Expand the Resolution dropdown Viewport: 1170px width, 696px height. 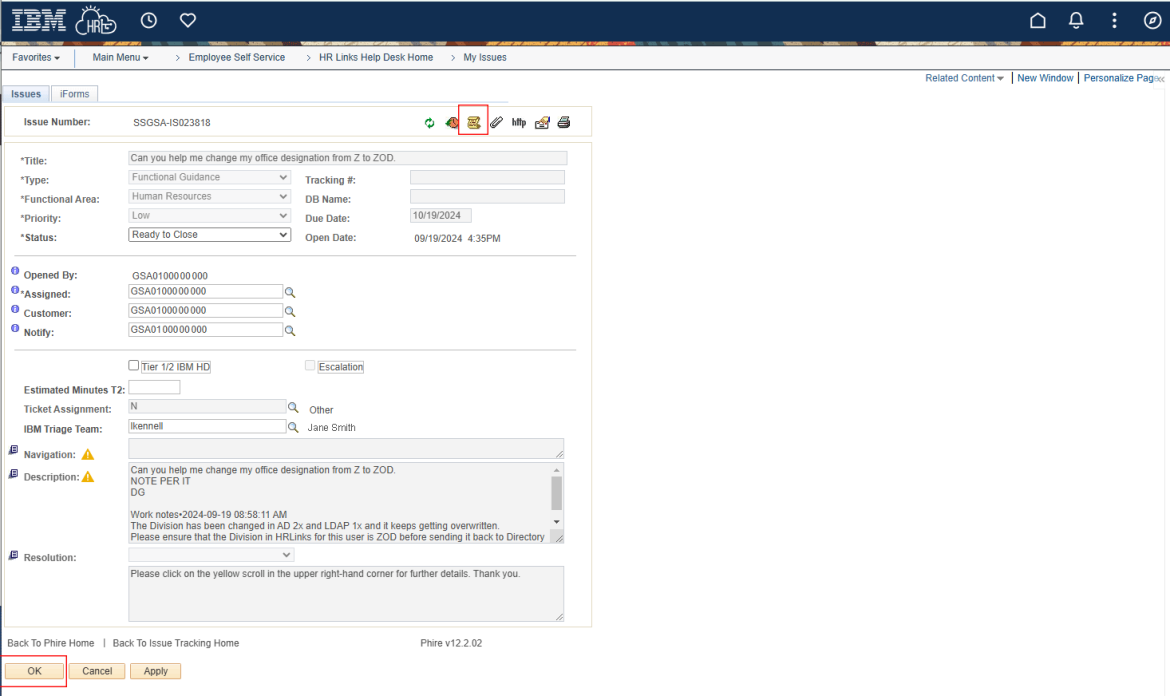pyautogui.click(x=211, y=555)
